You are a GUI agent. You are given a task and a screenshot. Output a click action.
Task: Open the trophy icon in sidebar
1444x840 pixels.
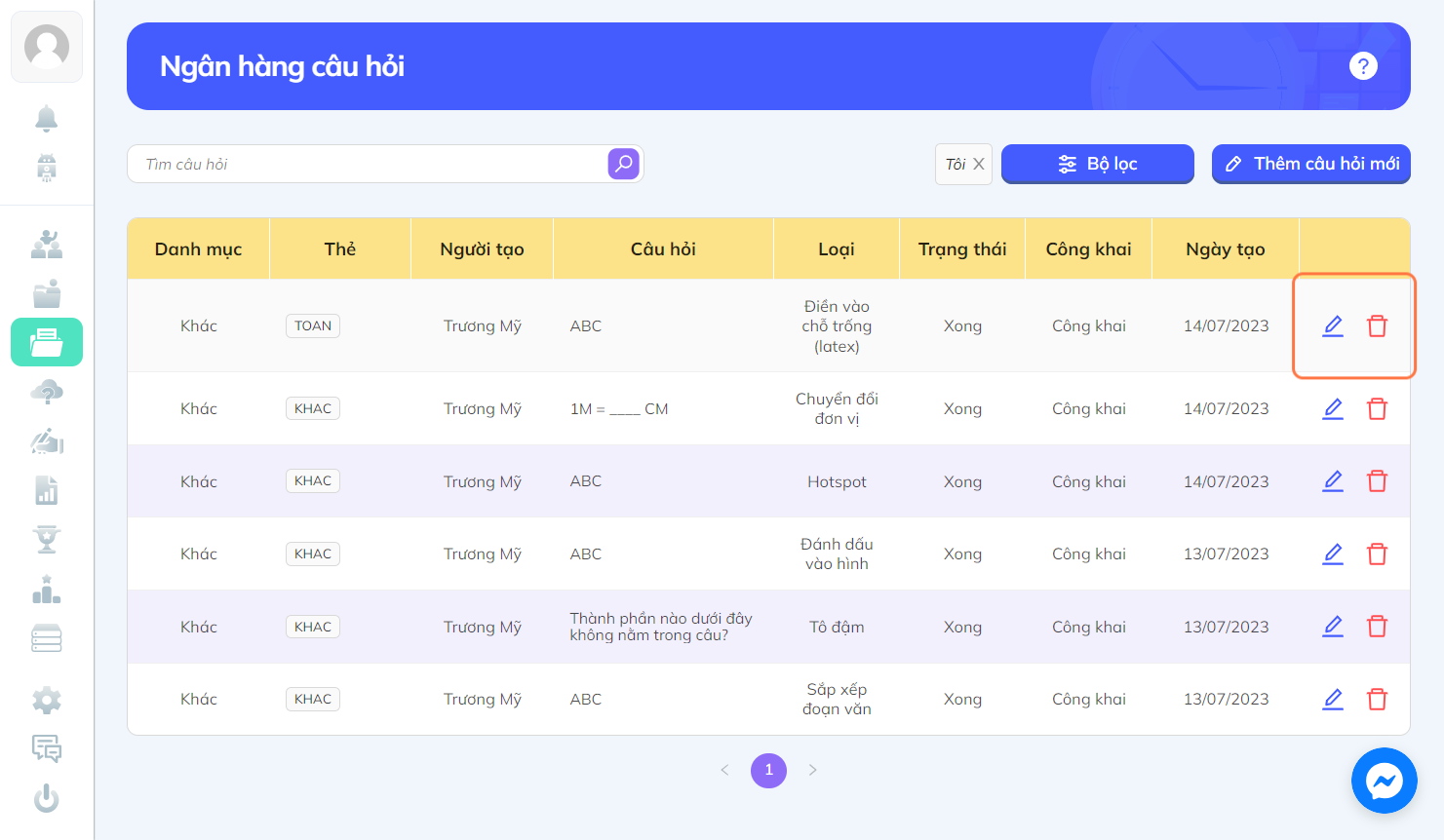point(47,539)
